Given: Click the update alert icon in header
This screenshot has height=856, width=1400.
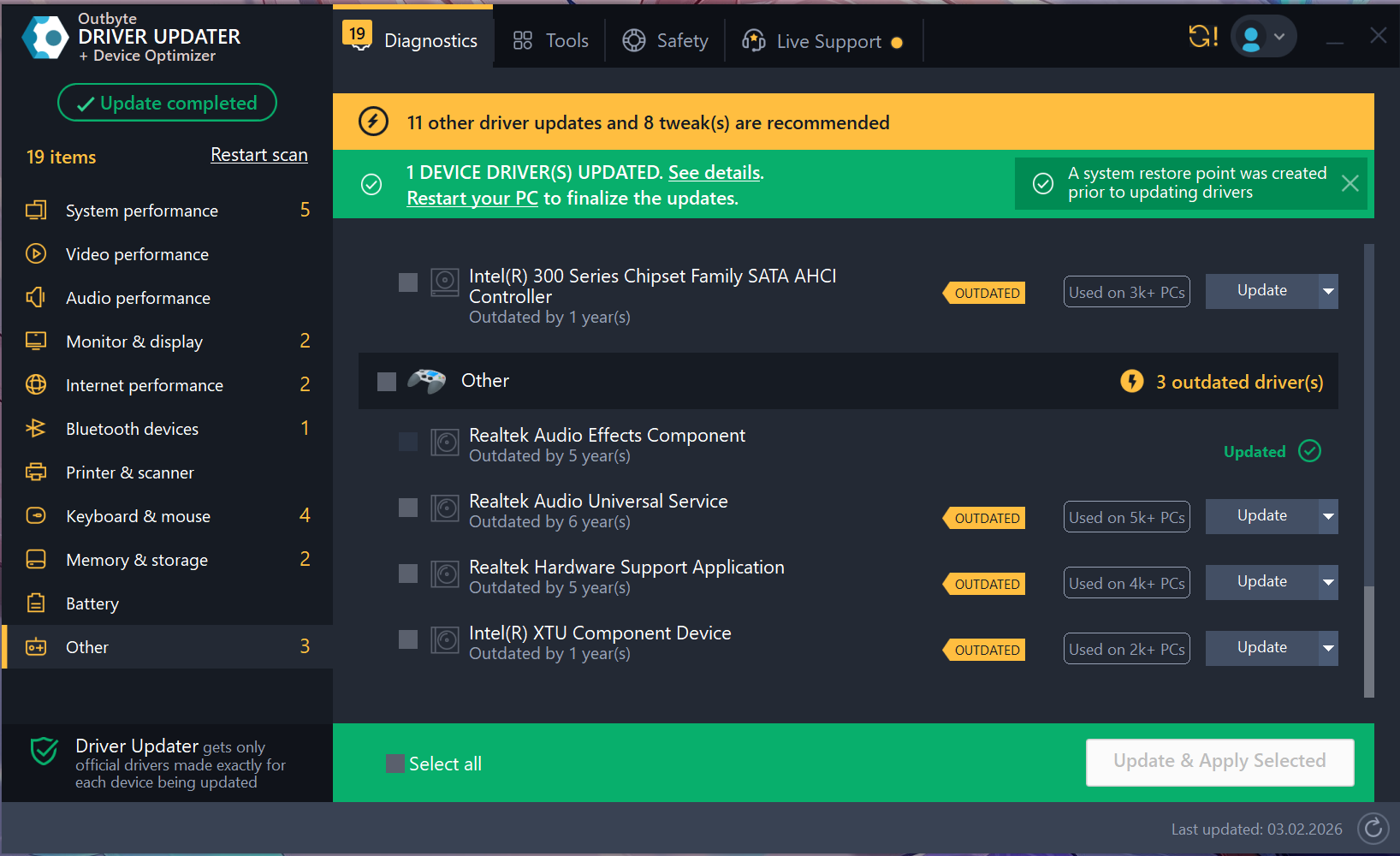Looking at the screenshot, I should click(x=1202, y=37).
